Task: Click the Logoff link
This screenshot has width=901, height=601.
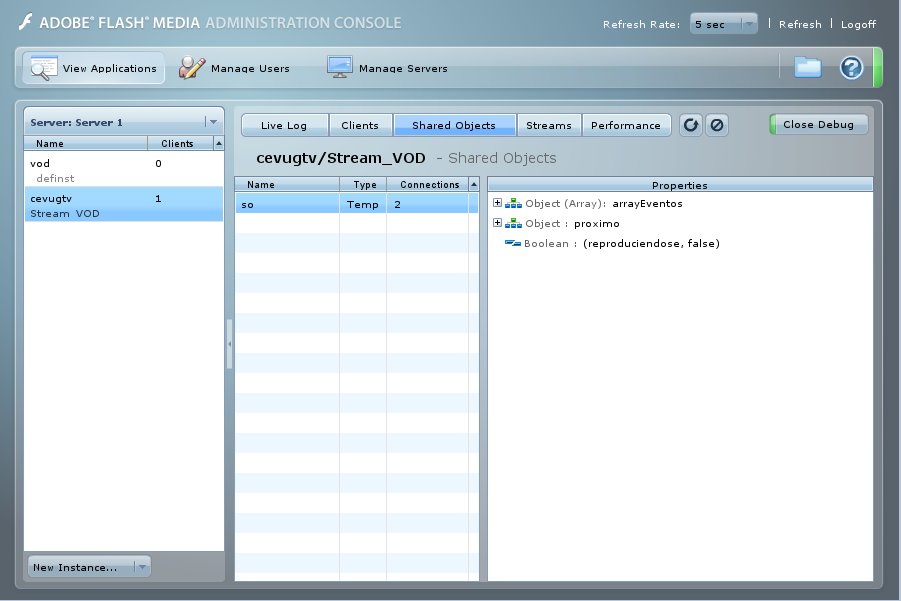Action: click(858, 24)
